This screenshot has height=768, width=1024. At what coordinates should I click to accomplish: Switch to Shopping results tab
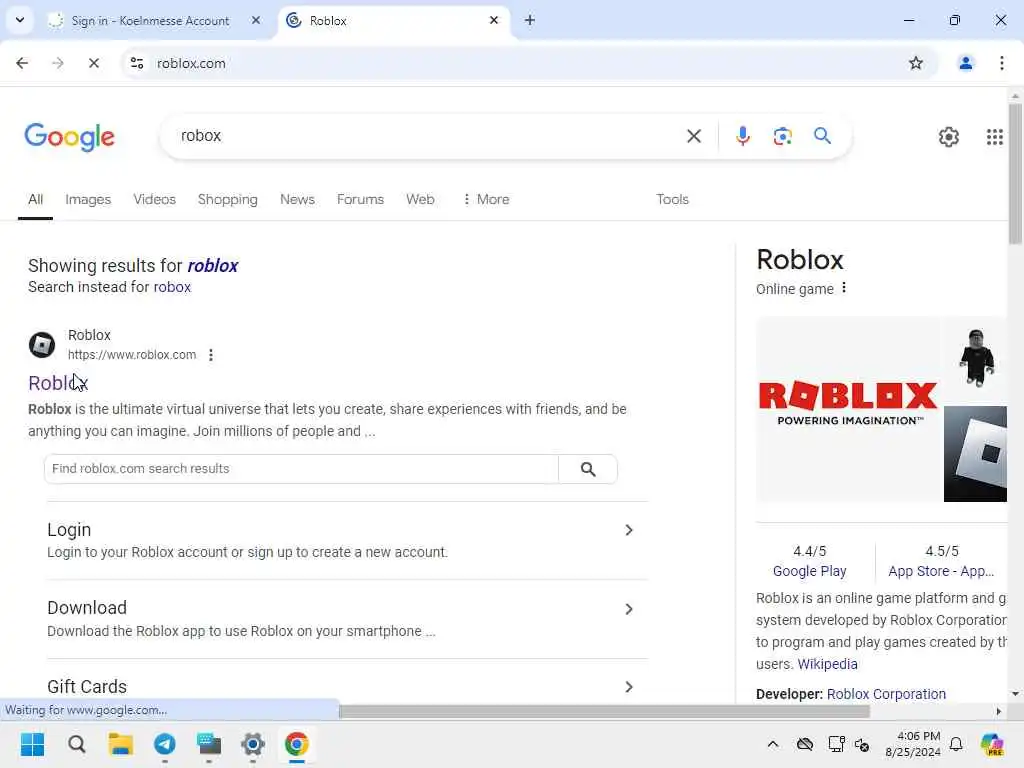pos(227,199)
